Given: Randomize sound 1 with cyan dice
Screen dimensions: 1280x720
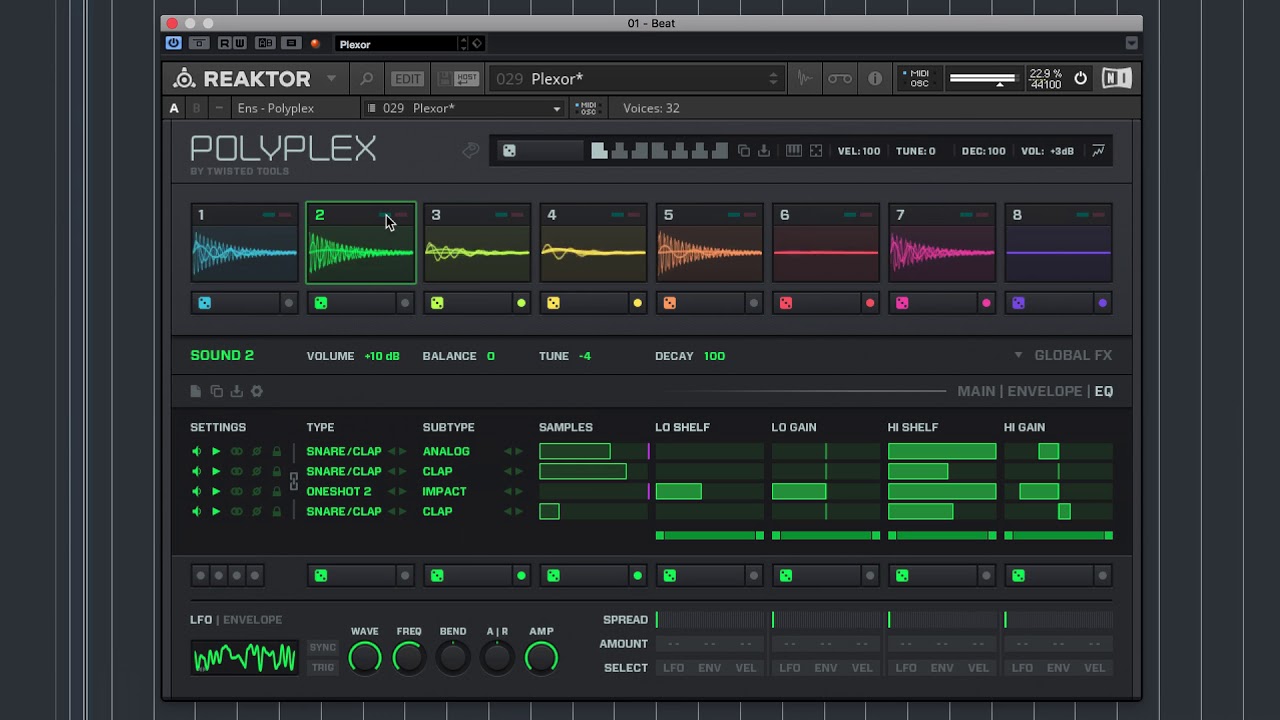Looking at the screenshot, I should coord(205,303).
